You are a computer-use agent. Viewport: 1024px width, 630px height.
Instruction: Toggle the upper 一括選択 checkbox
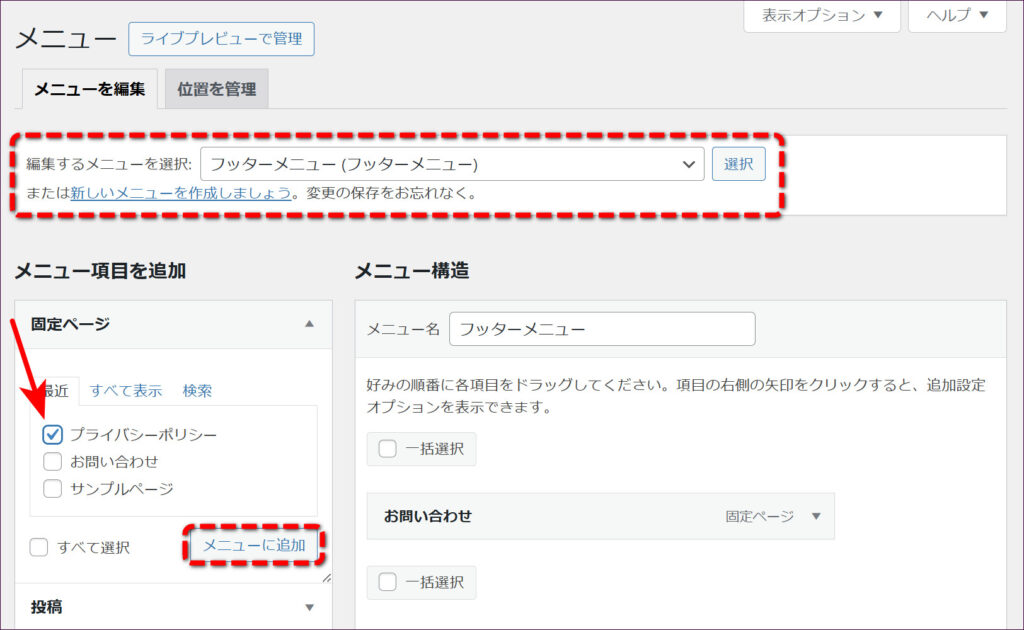tap(387, 449)
